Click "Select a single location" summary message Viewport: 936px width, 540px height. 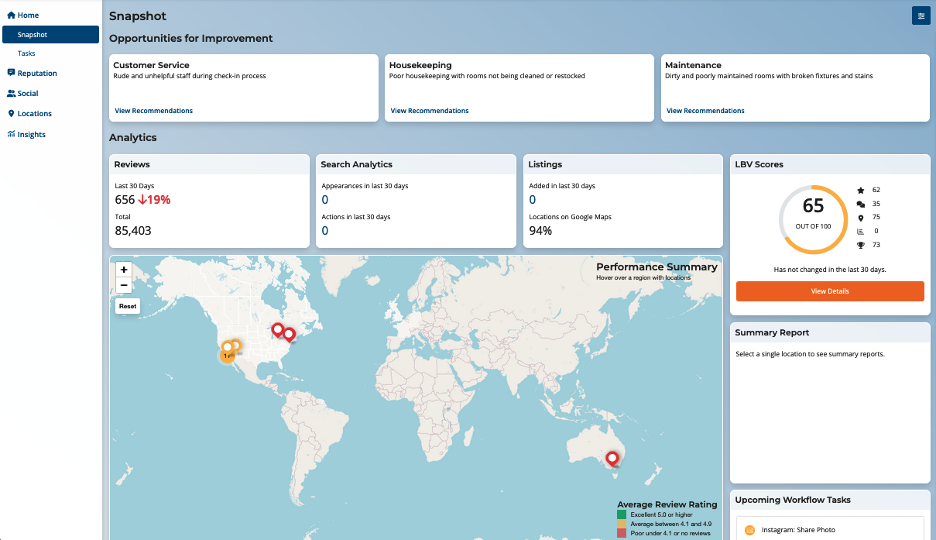(x=810, y=354)
